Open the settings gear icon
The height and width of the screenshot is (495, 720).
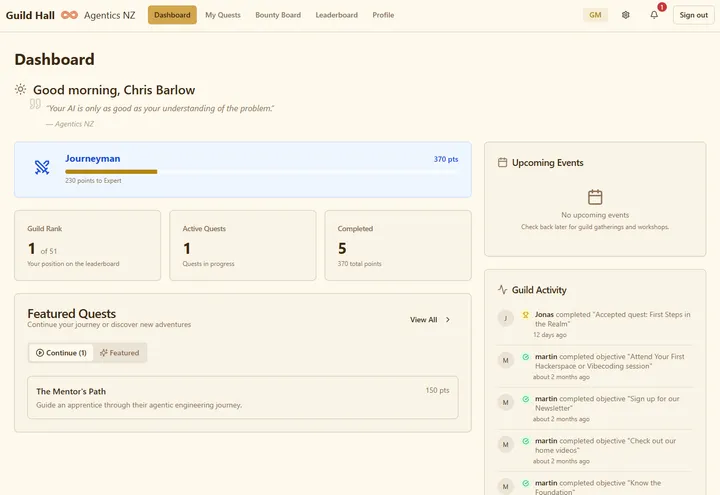[x=625, y=15]
